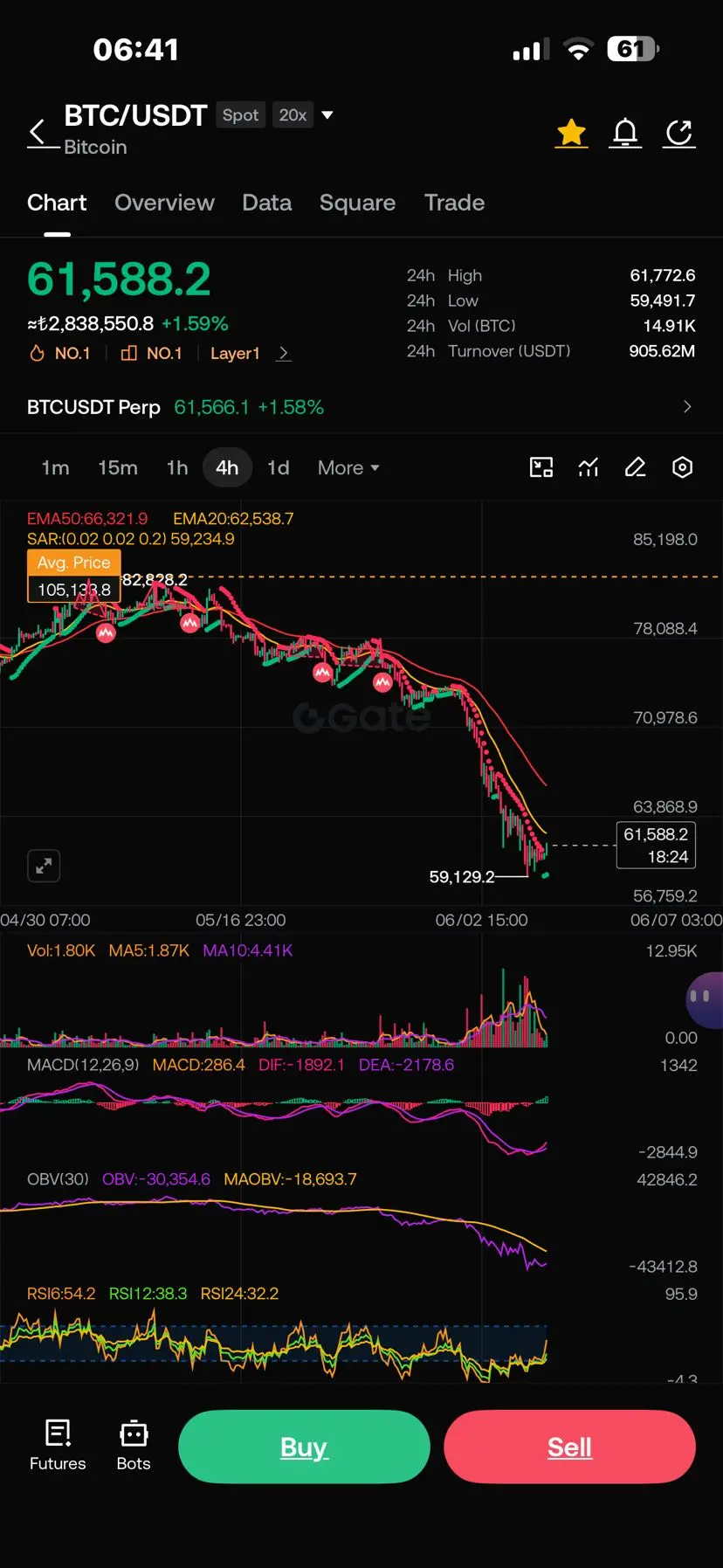
Task: Tap the MACD(12,26,9) indicator label
Action: coord(83,1065)
